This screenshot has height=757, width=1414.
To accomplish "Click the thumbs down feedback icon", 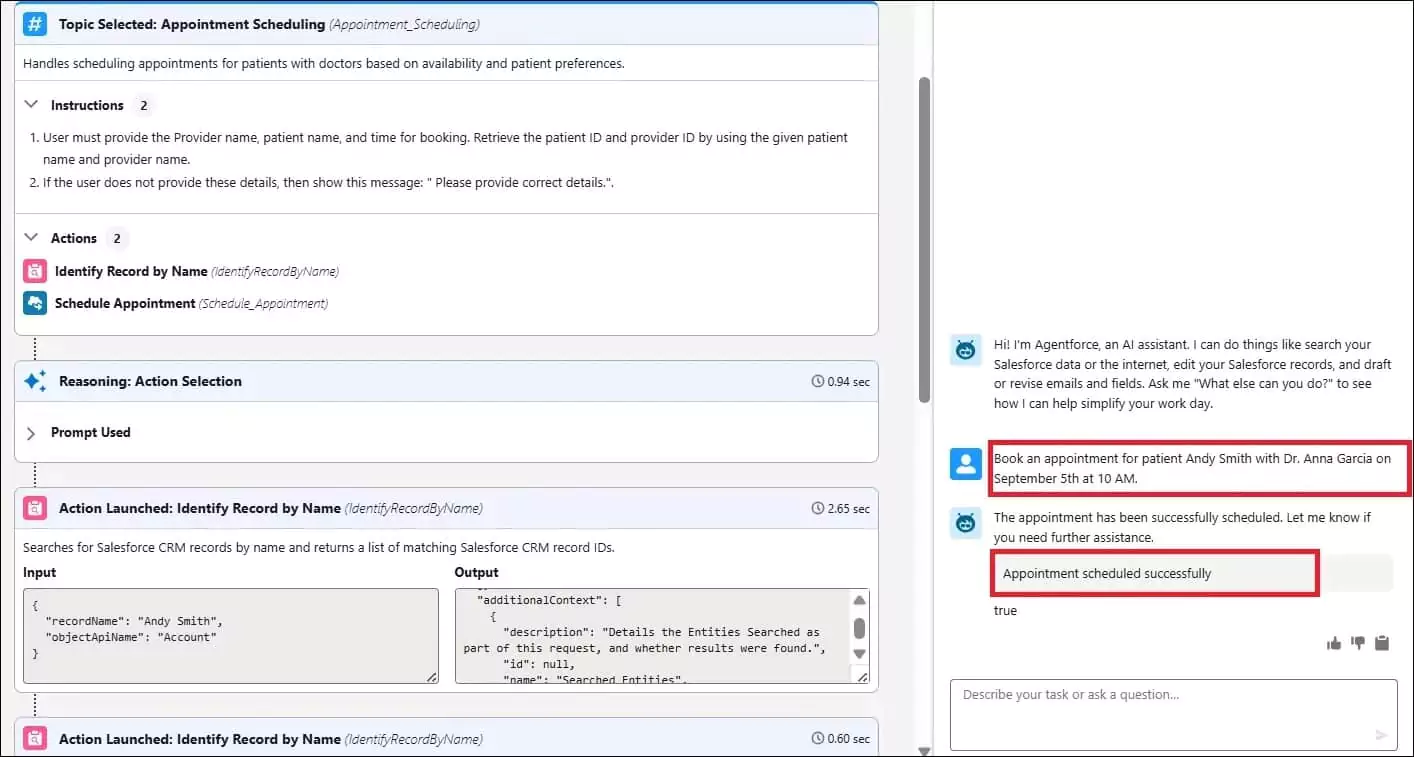I will click(x=1358, y=643).
